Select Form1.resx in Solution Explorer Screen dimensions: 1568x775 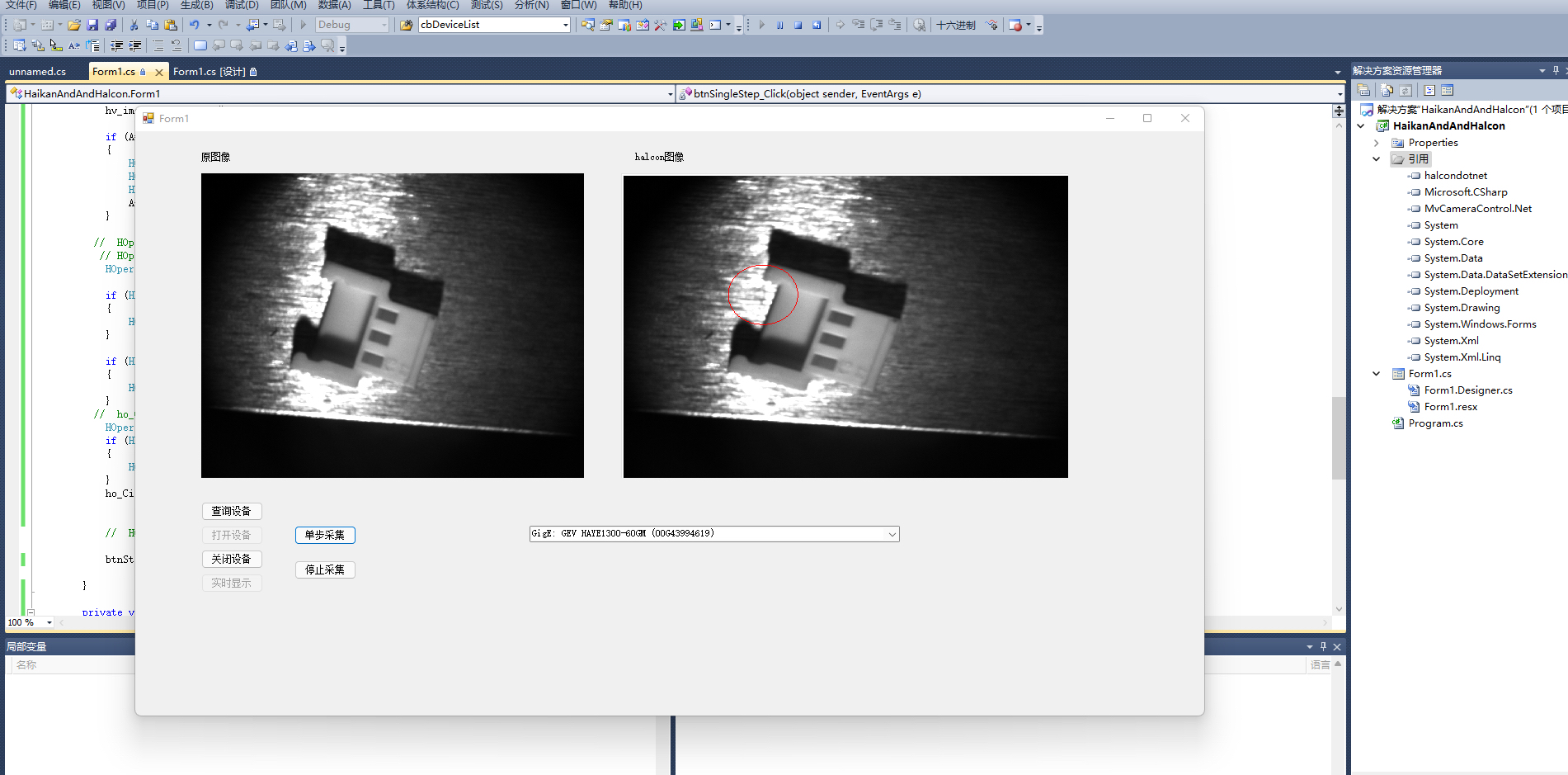tap(1450, 407)
